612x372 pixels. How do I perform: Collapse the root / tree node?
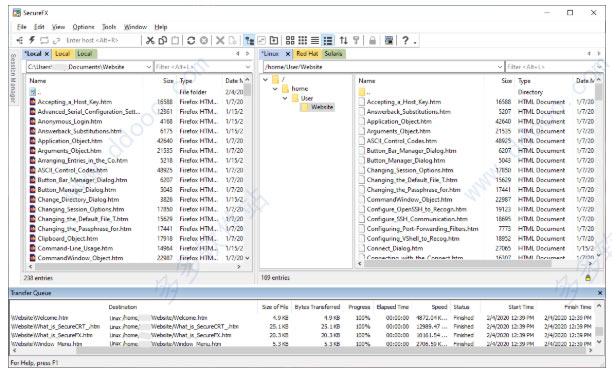click(265, 80)
